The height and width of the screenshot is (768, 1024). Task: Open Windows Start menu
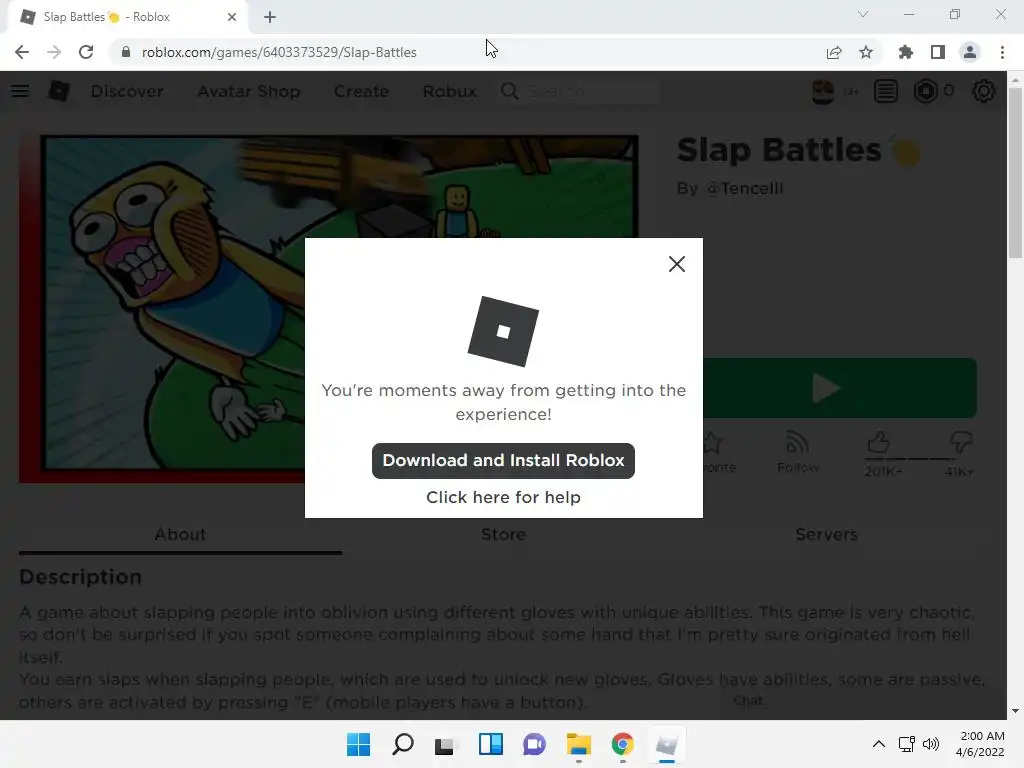click(358, 744)
